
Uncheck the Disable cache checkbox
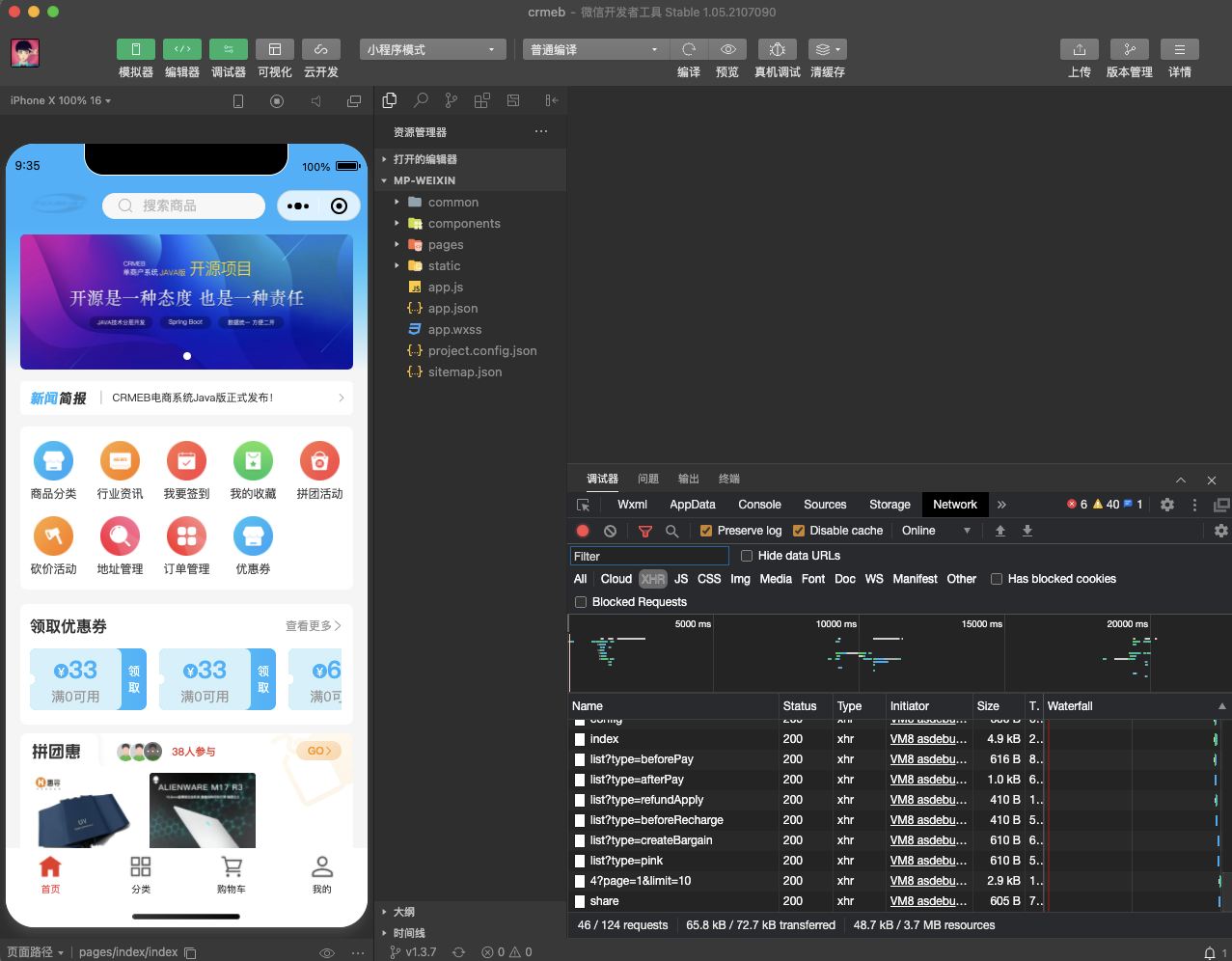(799, 531)
